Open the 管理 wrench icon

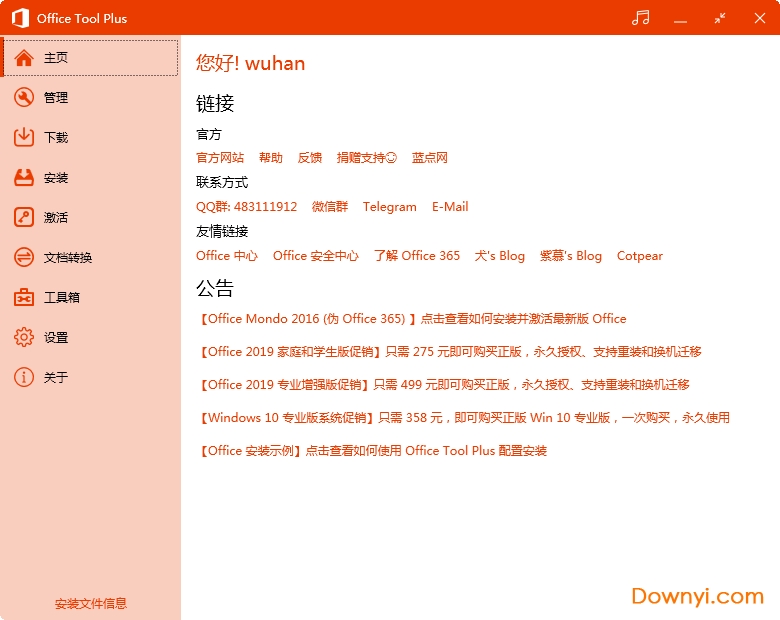pyautogui.click(x=24, y=97)
